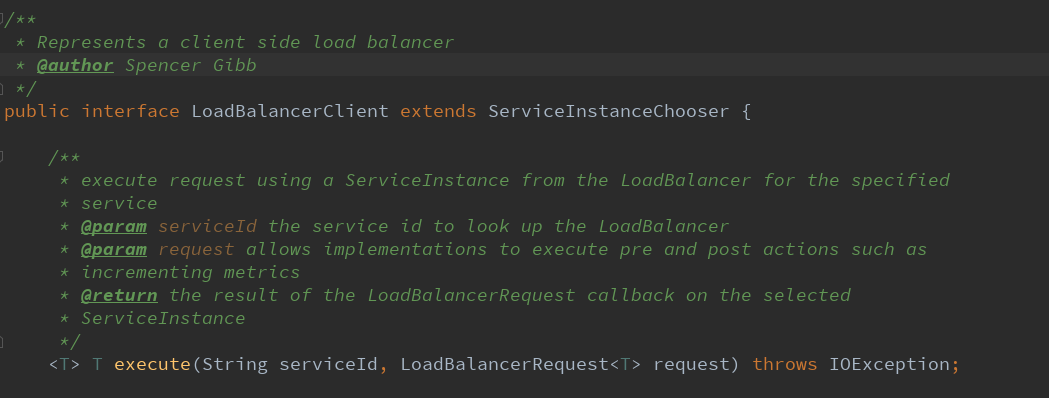Click the @return Javadoc tag
The height and width of the screenshot is (398, 1049).
[x=119, y=295]
